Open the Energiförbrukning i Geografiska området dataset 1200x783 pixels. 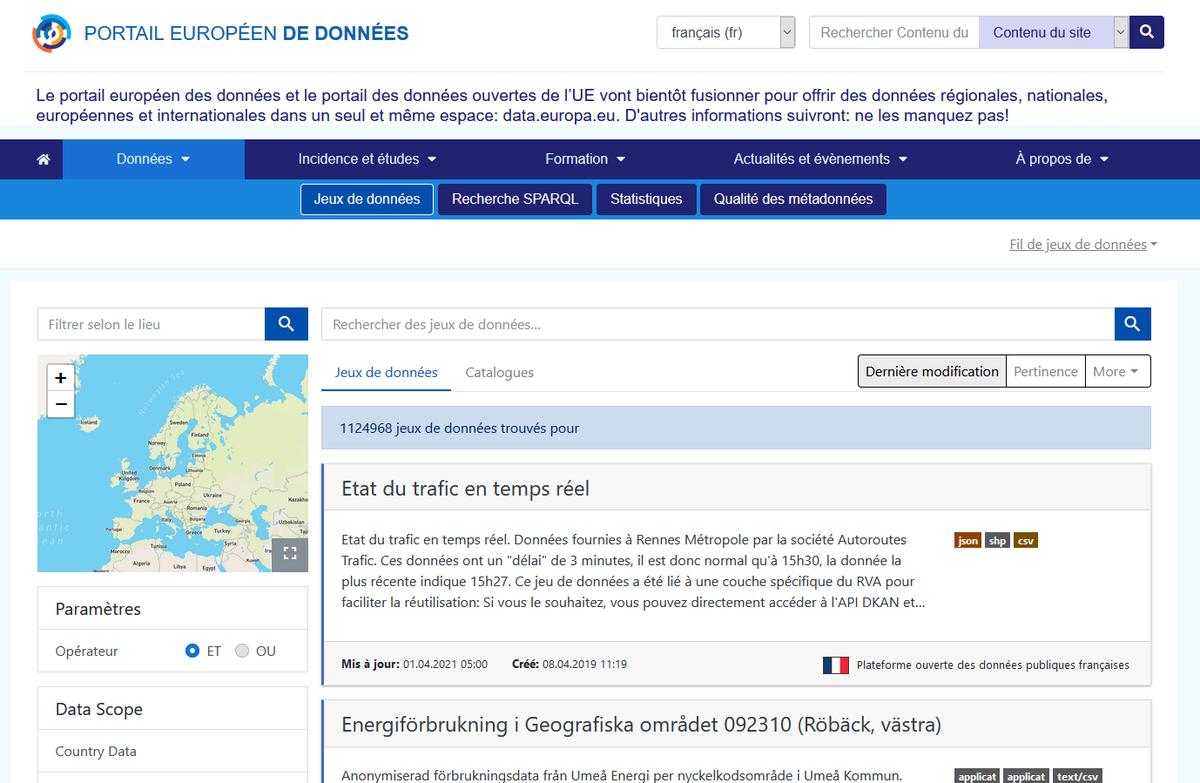[641, 724]
